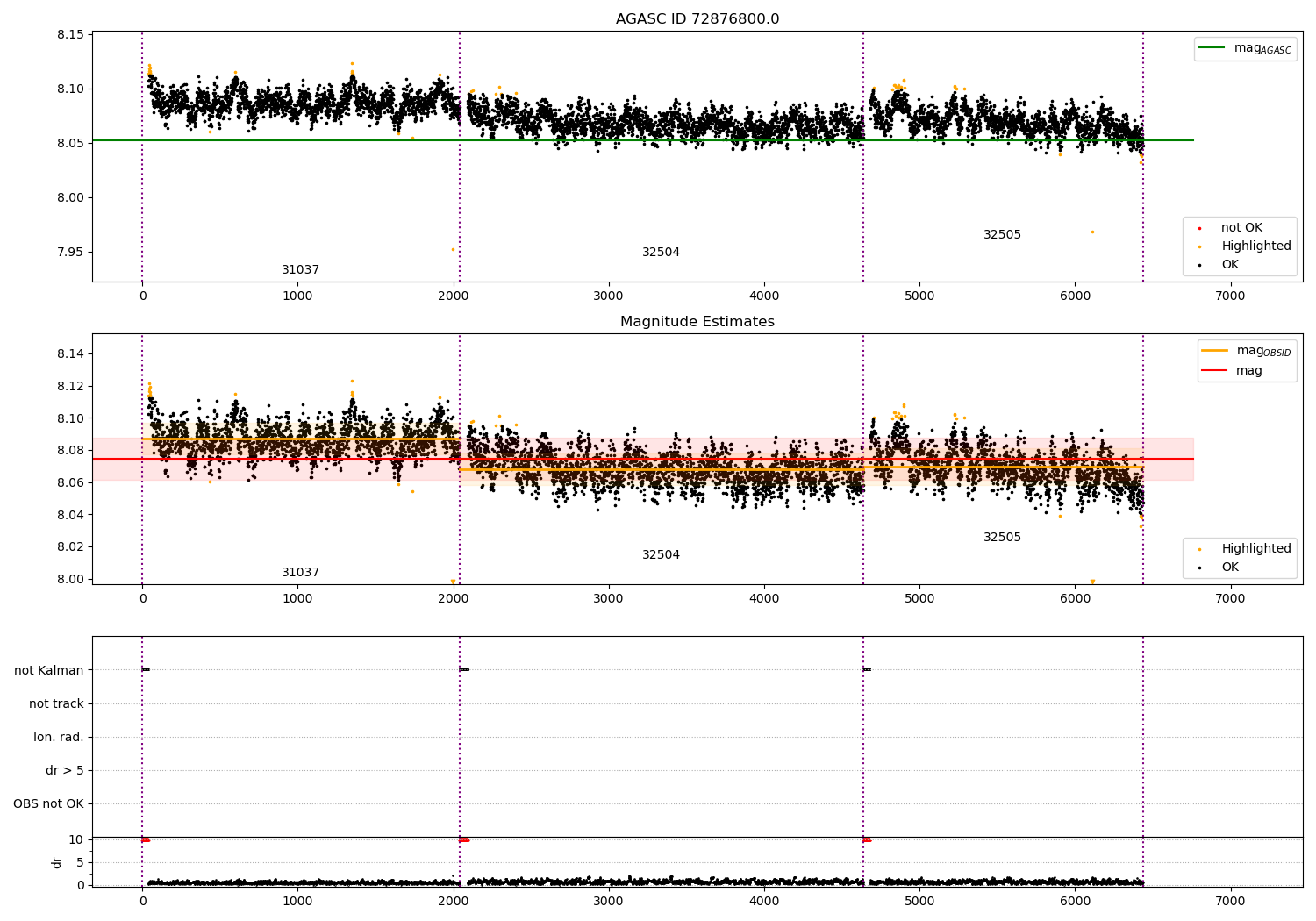Click obsid label 32505 in the middle plot
1316x921 pixels.
tap(1002, 538)
